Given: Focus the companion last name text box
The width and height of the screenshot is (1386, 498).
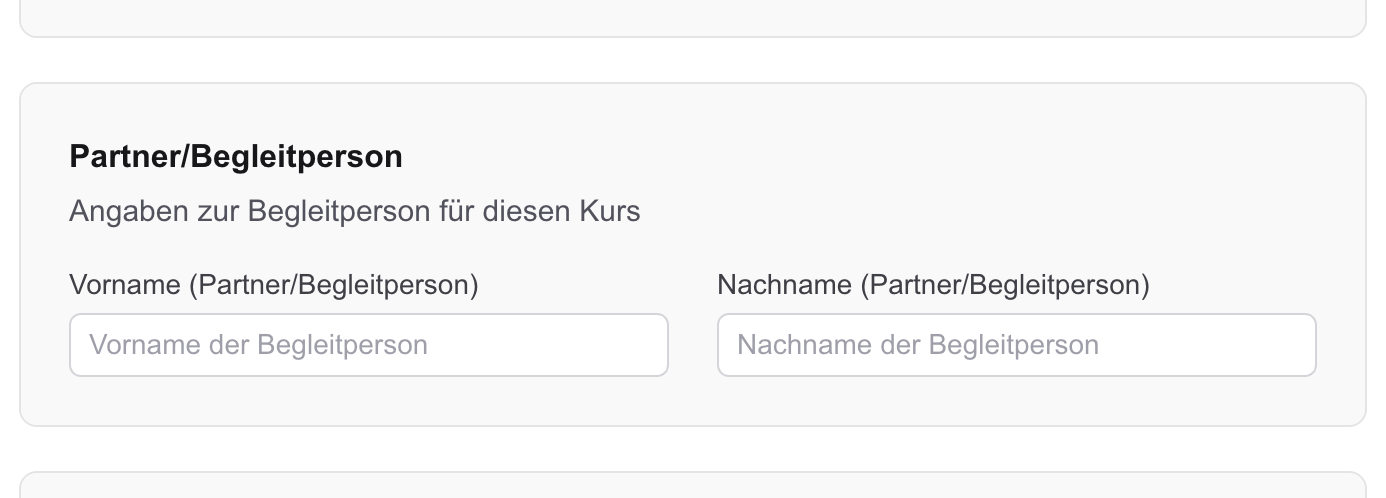Looking at the screenshot, I should 1016,345.
